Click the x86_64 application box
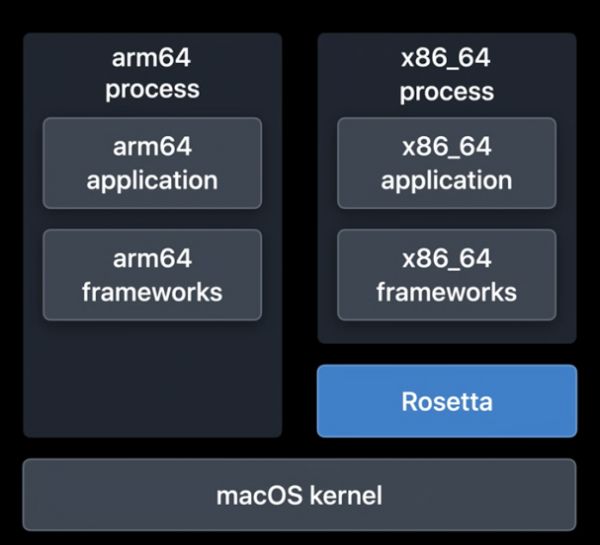Viewport: 600px width, 545px height. [446, 163]
